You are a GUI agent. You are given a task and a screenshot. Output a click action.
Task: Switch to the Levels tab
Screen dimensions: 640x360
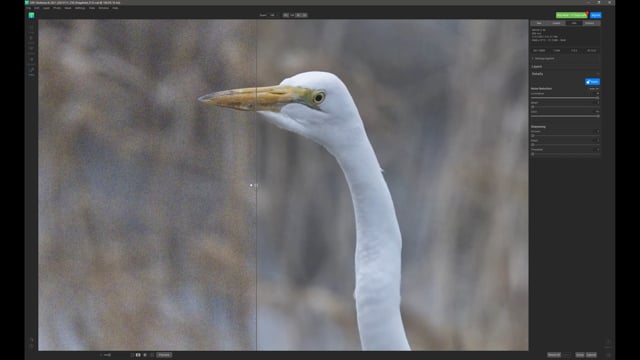click(556, 23)
